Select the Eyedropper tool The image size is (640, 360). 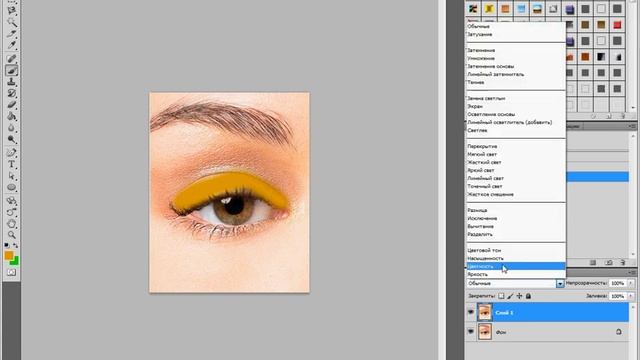tap(11, 45)
